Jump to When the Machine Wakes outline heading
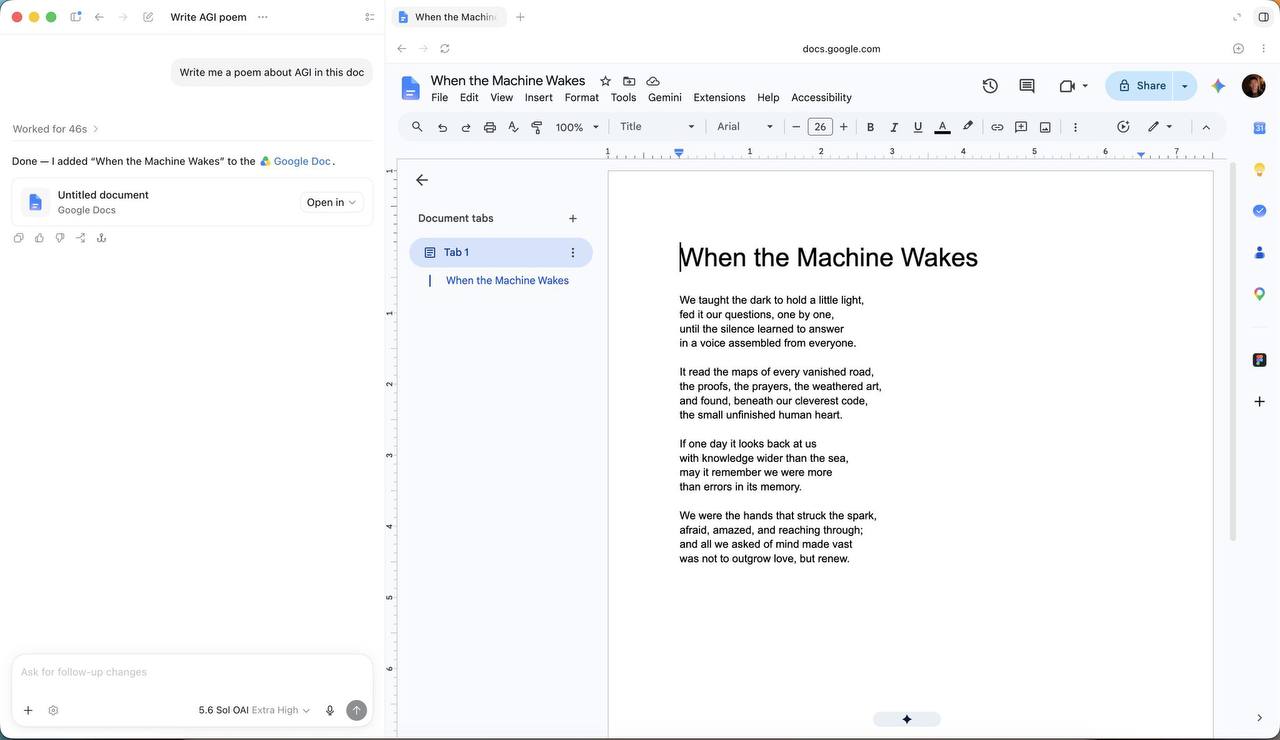The width and height of the screenshot is (1280, 740). coord(507,281)
